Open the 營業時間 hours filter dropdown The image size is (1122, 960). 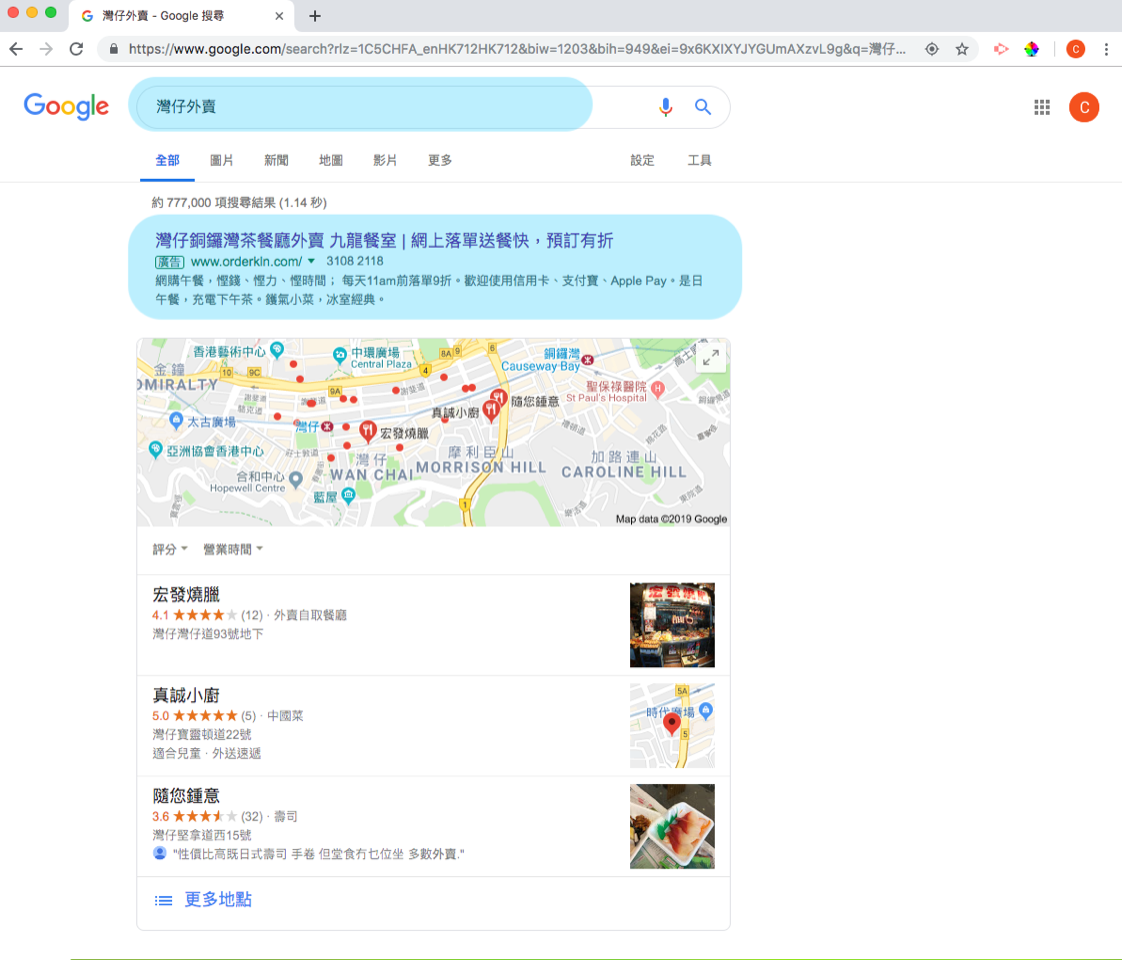click(x=233, y=549)
